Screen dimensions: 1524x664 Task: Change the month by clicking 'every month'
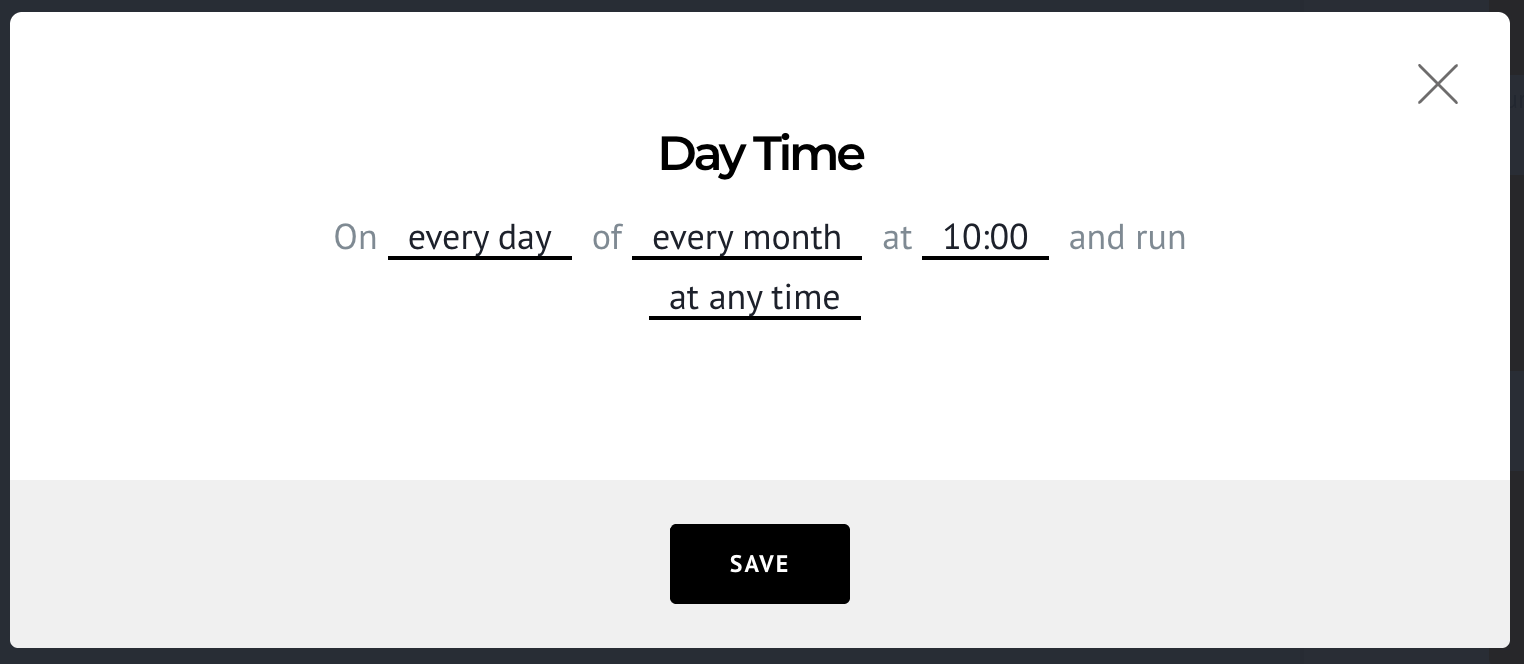[x=746, y=237]
